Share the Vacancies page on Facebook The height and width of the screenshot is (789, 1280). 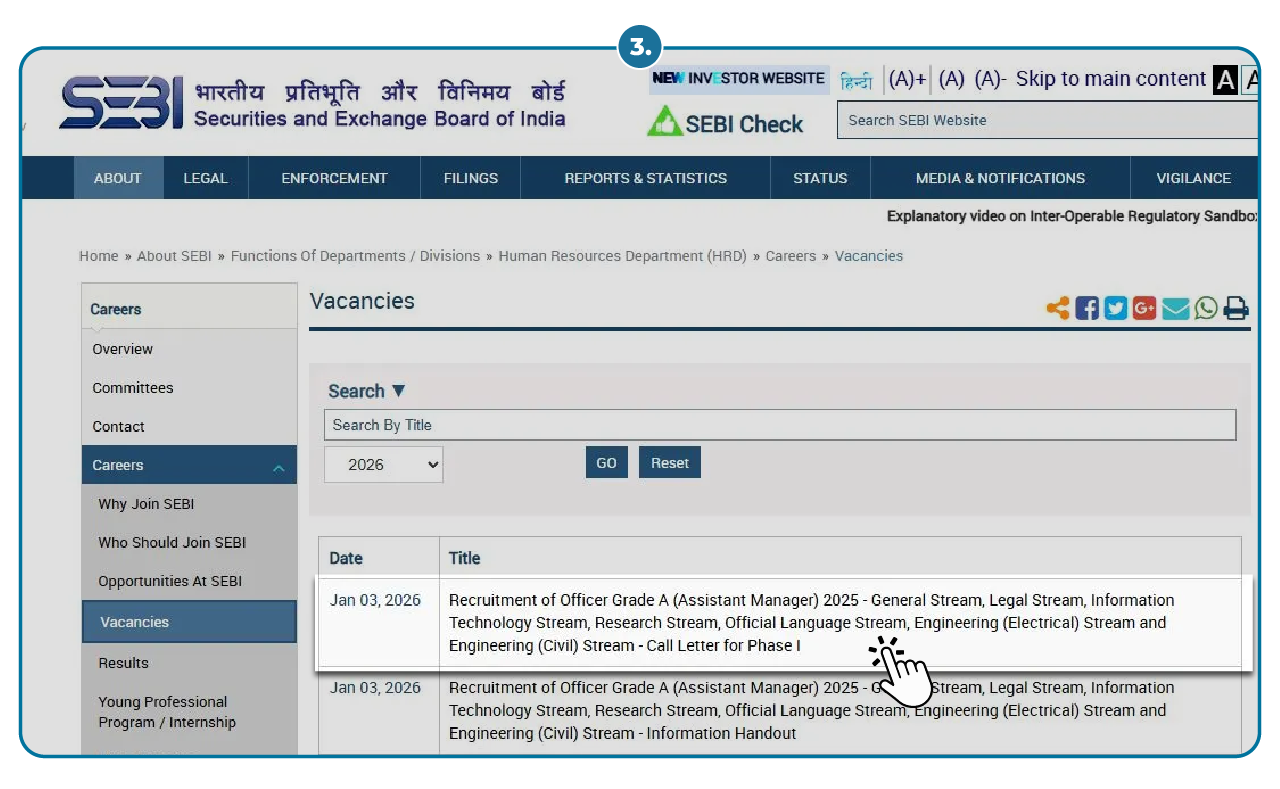tap(1086, 308)
